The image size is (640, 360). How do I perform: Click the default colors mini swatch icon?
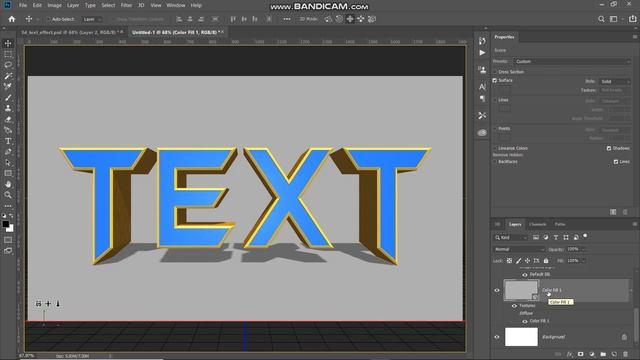click(4, 216)
